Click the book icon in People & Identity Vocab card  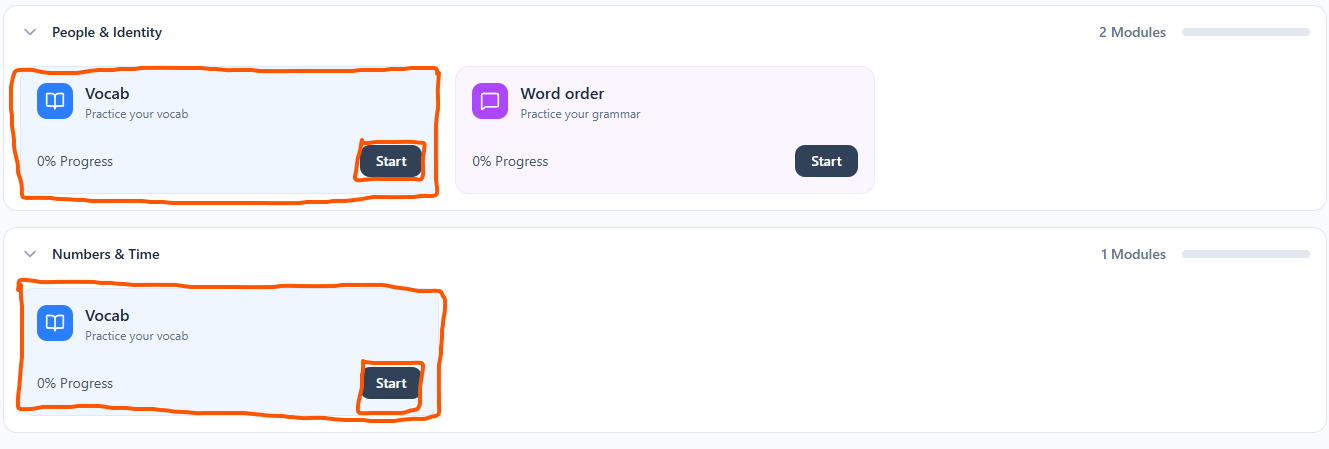tap(55, 101)
